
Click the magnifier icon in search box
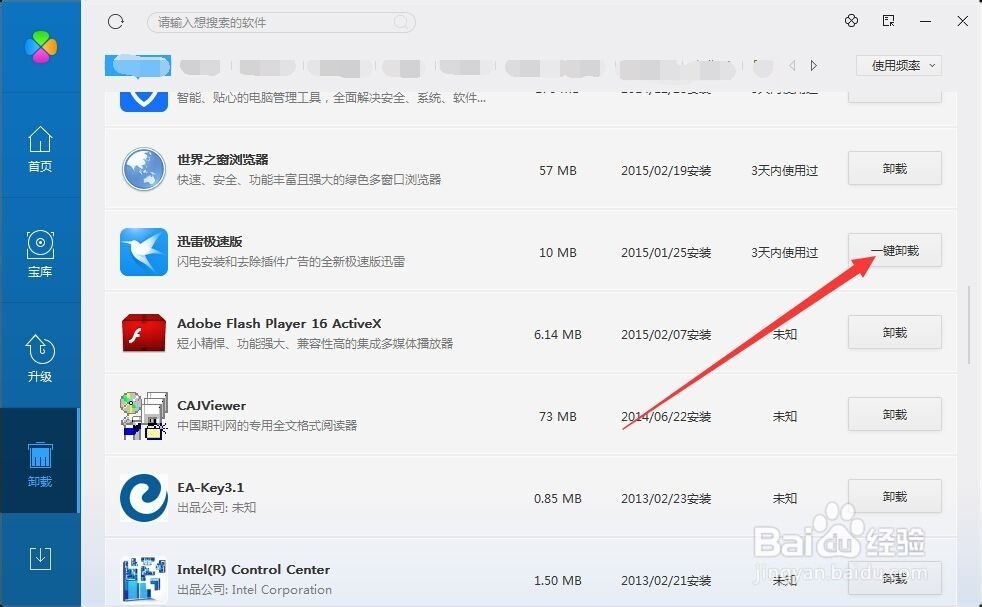tap(400, 22)
